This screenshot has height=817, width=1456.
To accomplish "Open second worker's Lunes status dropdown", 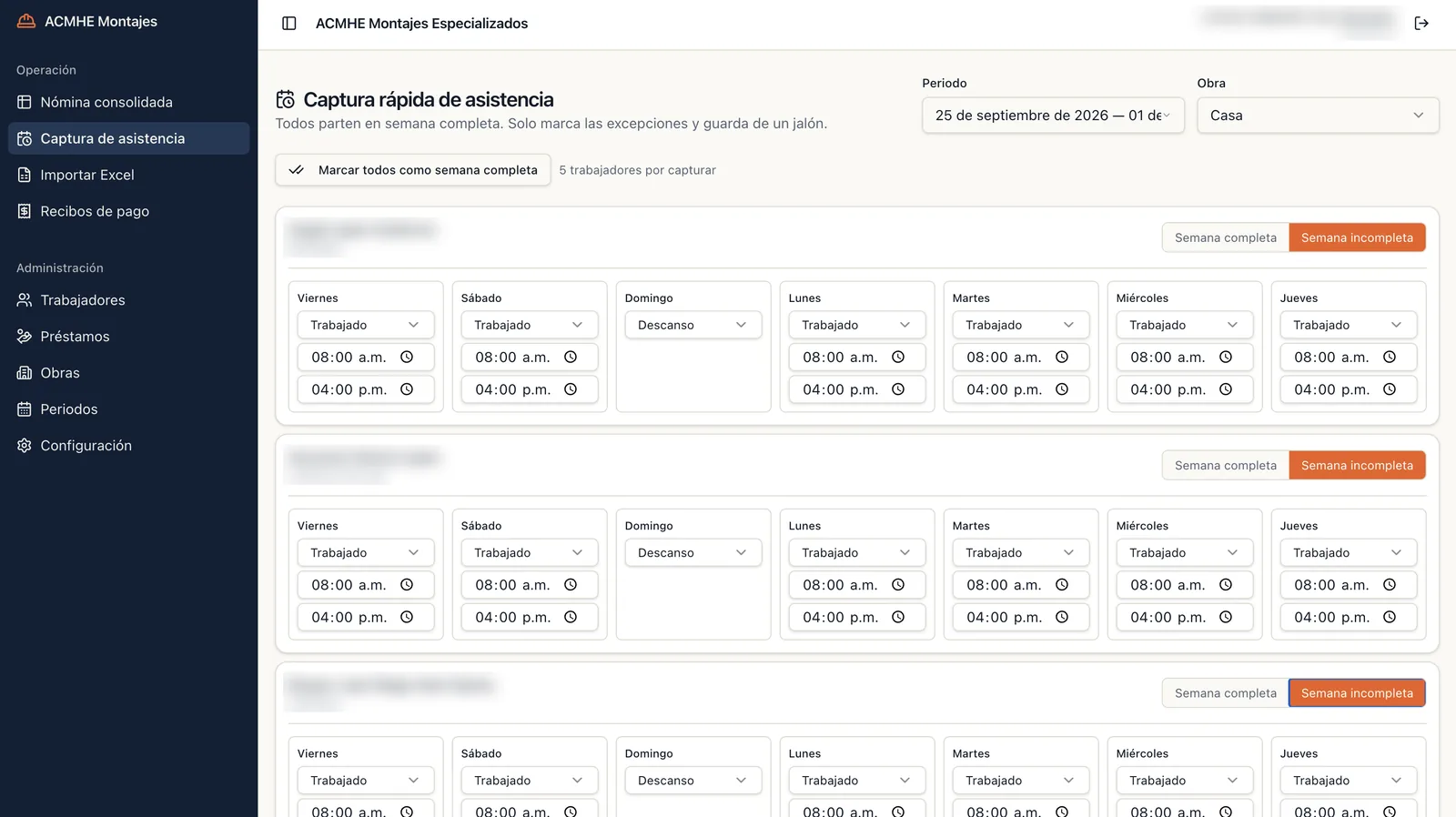I will [857, 552].
